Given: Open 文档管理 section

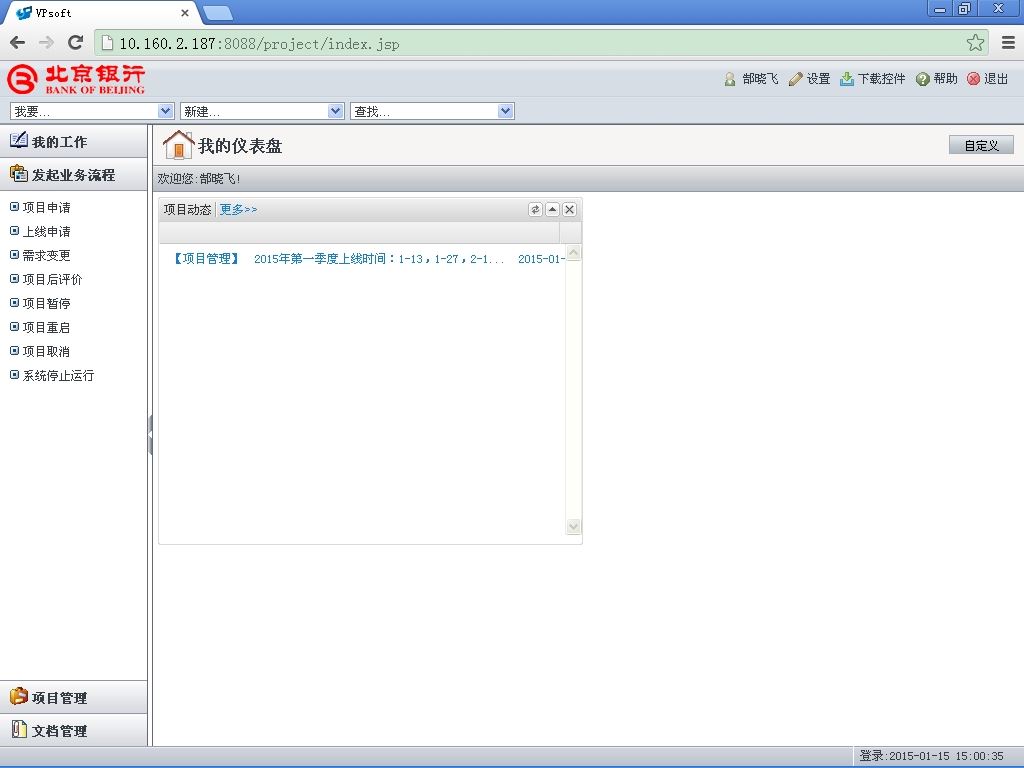Looking at the screenshot, I should [x=74, y=730].
